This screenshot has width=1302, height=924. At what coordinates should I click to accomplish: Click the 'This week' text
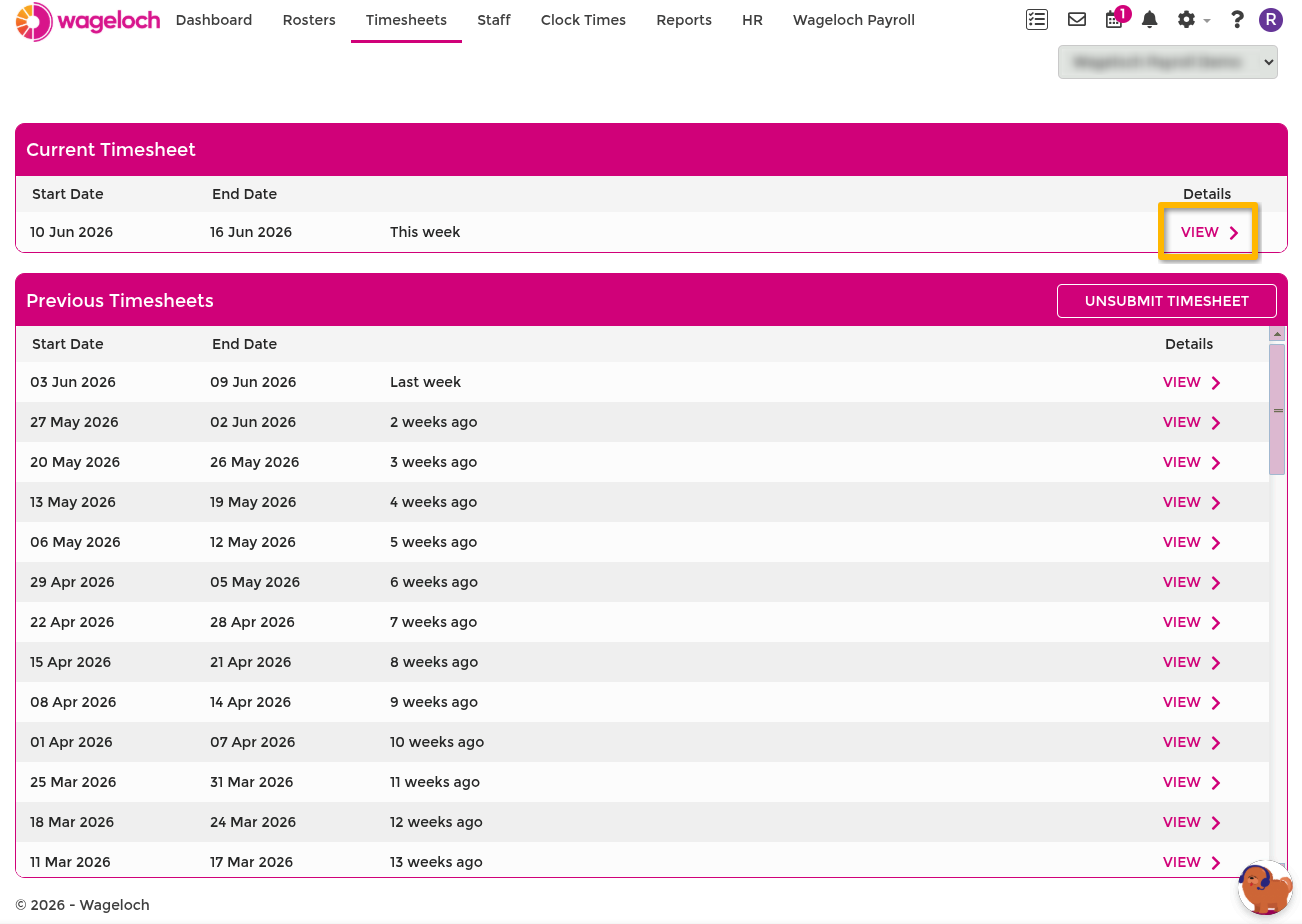pyautogui.click(x=425, y=232)
